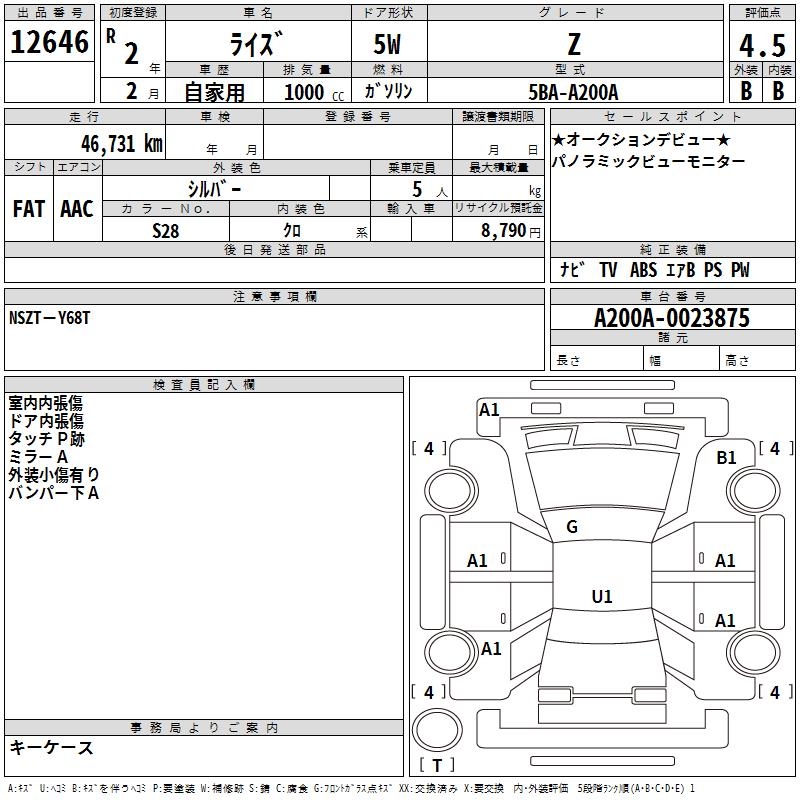Click door type value 5W

tap(387, 44)
